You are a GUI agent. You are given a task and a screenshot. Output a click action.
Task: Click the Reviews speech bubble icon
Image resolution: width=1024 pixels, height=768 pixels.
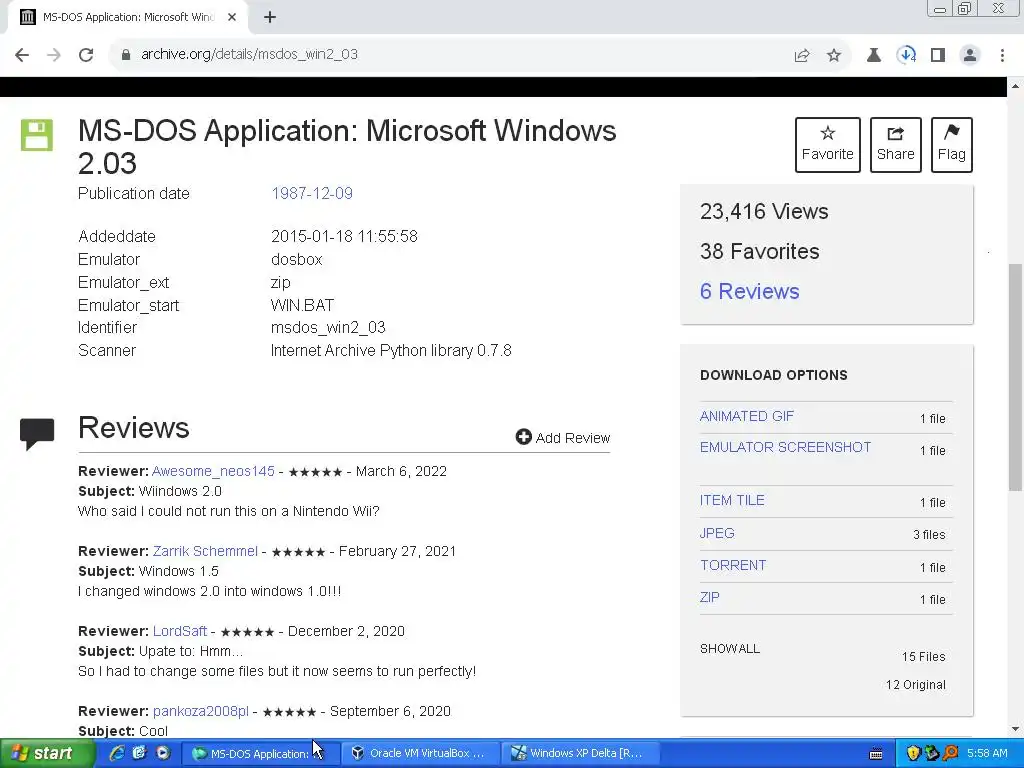[37, 434]
